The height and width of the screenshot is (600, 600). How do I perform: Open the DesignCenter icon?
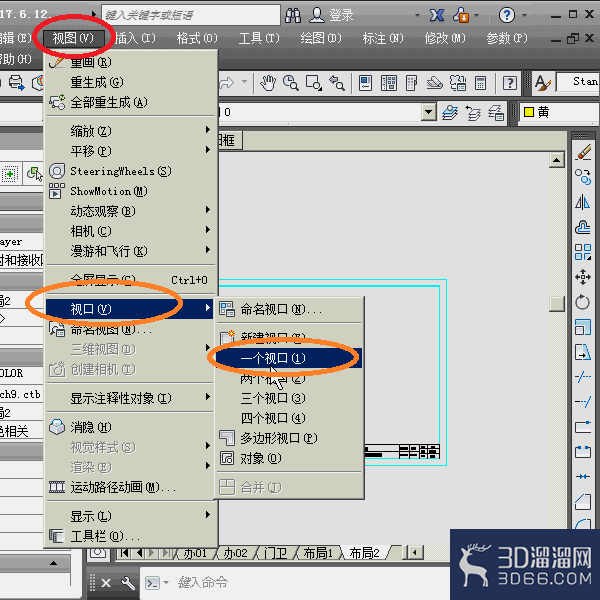(389, 83)
